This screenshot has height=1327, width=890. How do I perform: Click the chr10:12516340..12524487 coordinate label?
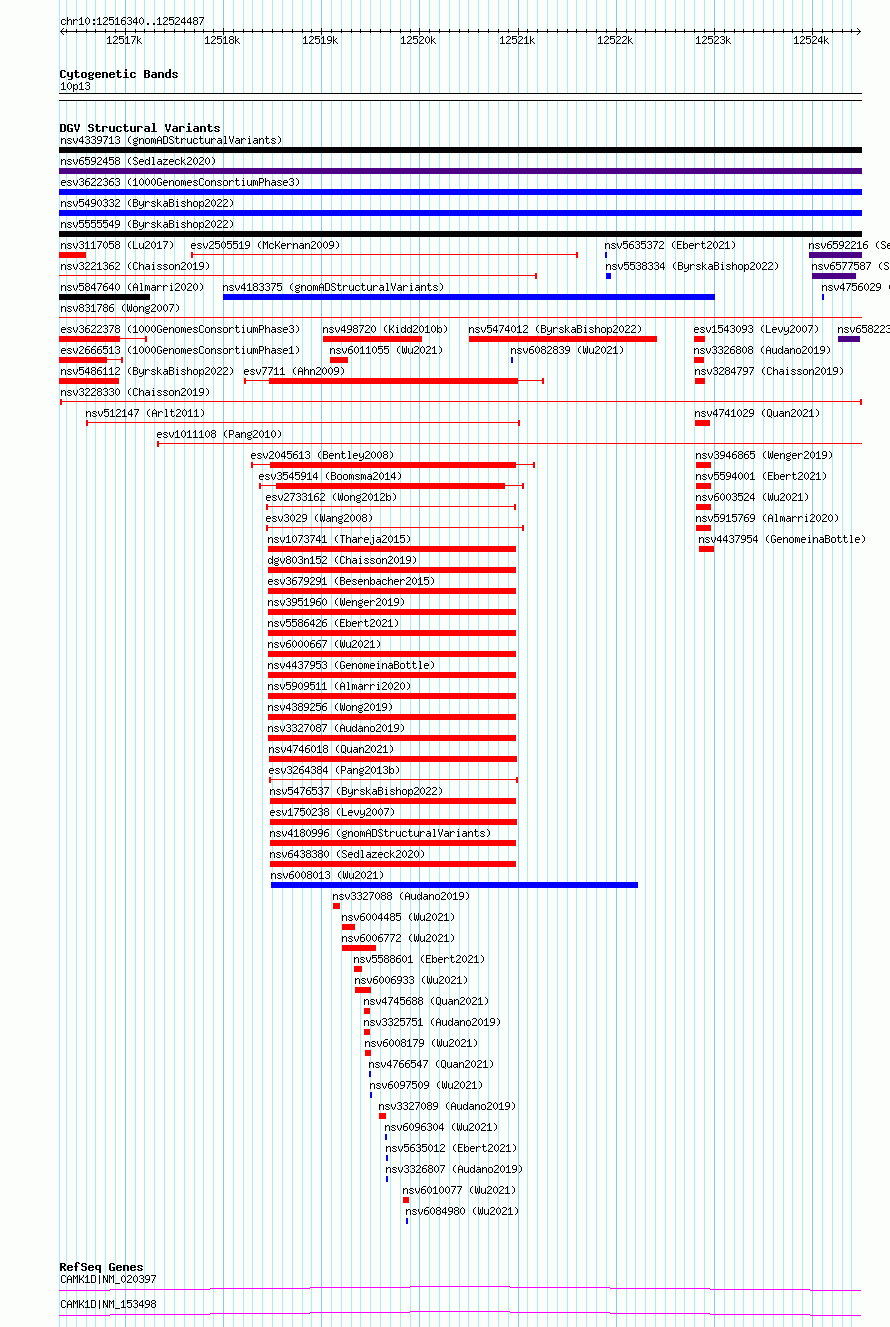132,21
